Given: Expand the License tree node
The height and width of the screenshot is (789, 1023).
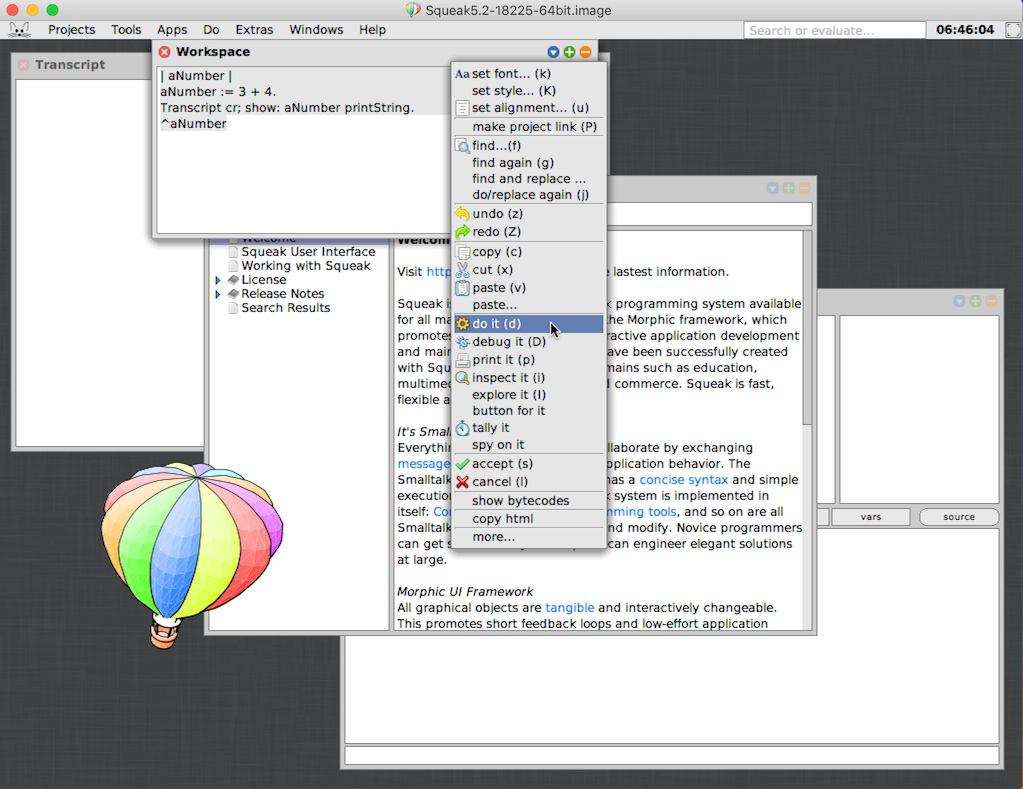Looking at the screenshot, I should pos(218,280).
